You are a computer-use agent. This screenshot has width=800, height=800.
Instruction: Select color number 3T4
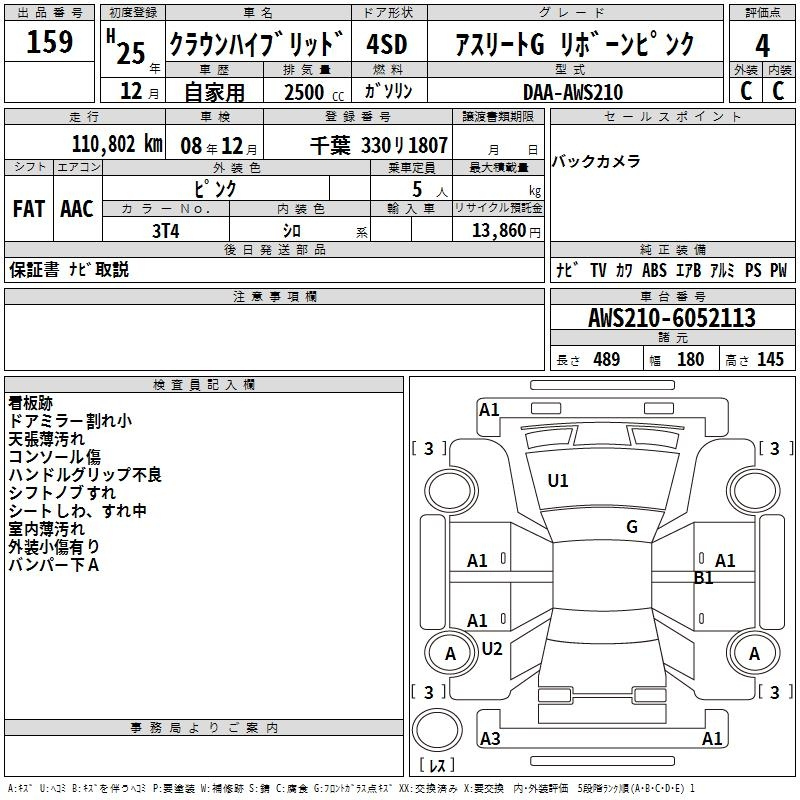tap(166, 229)
